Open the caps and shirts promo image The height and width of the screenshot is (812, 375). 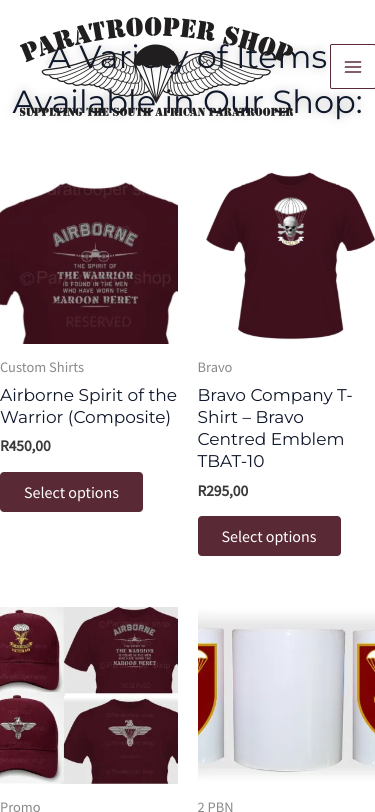click(89, 695)
